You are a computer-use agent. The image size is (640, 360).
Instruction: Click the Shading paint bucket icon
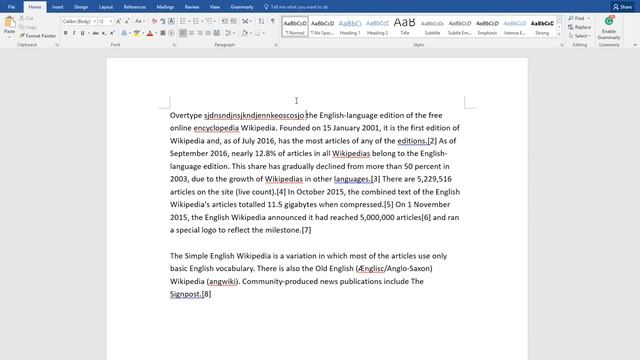pos(244,33)
